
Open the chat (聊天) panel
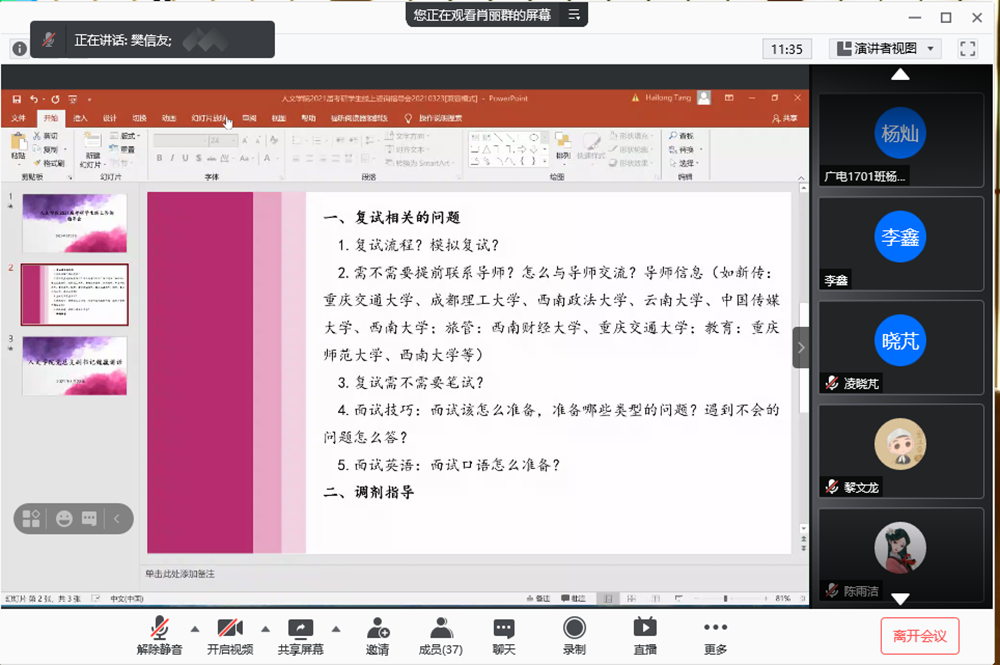tap(504, 635)
